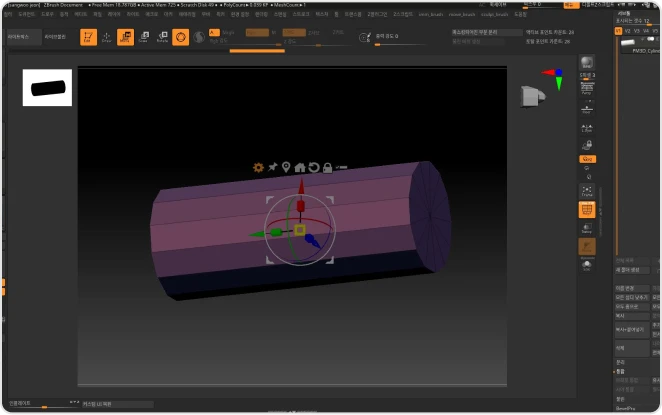Adjust the Rgb intensity slider
The width and height of the screenshot is (662, 415).
click(245, 44)
